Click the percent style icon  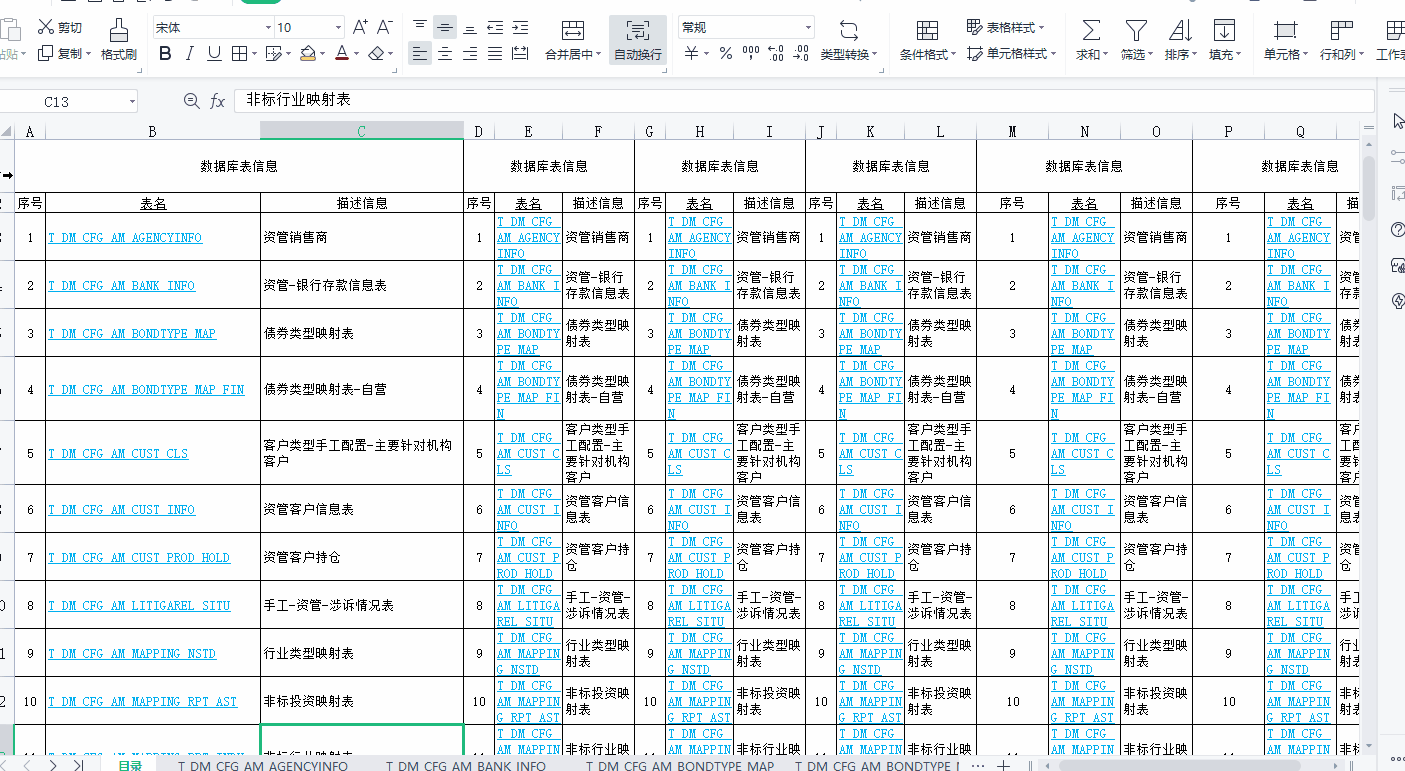[x=726, y=54]
